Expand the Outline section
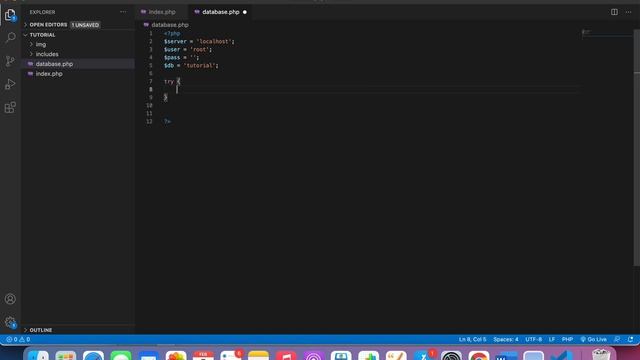Viewport: 640px width, 360px height. point(40,330)
